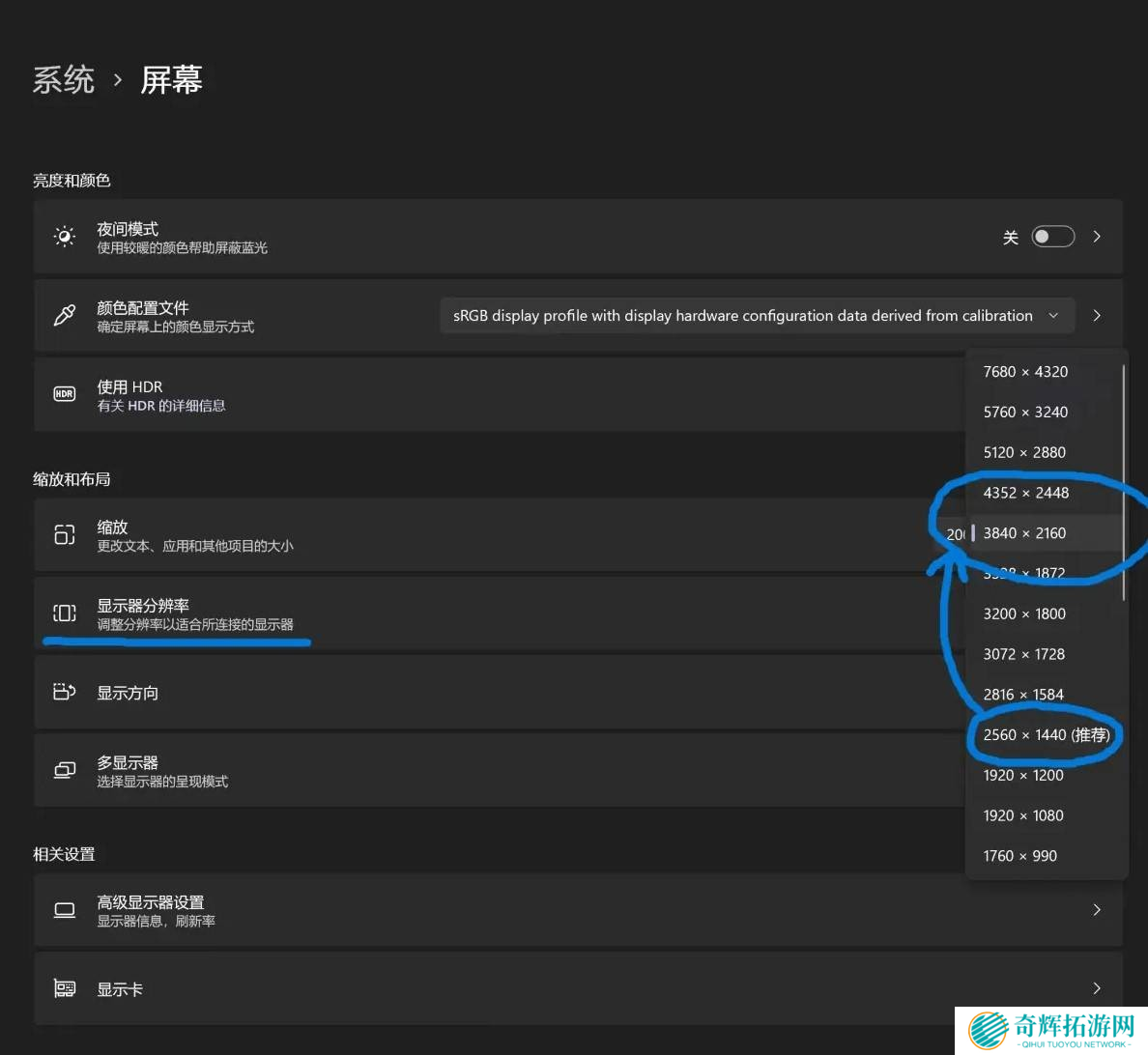Click the night mode sun icon
The image size is (1148, 1055).
[x=65, y=237]
